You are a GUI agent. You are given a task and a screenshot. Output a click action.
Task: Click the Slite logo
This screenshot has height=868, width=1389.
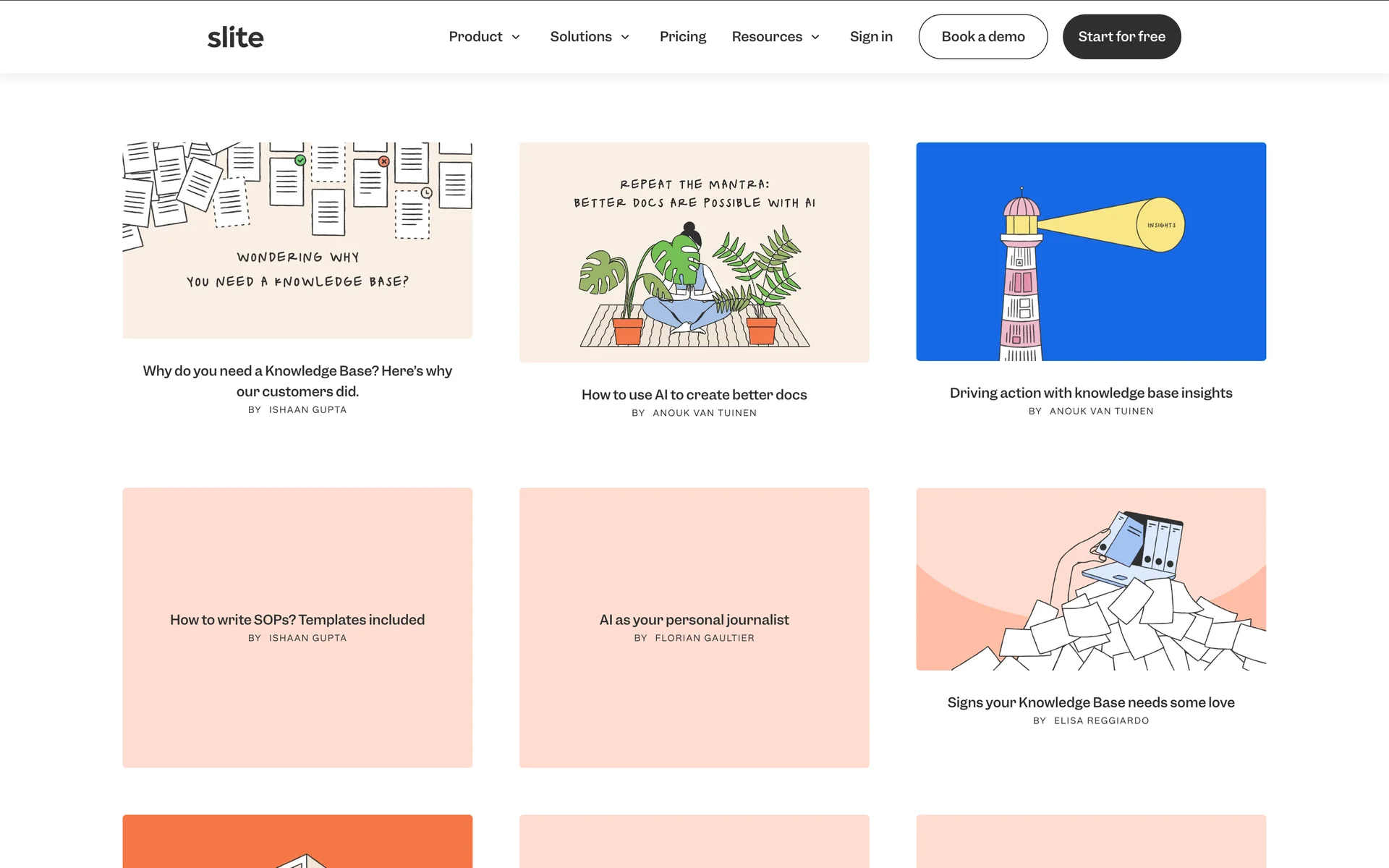(235, 37)
